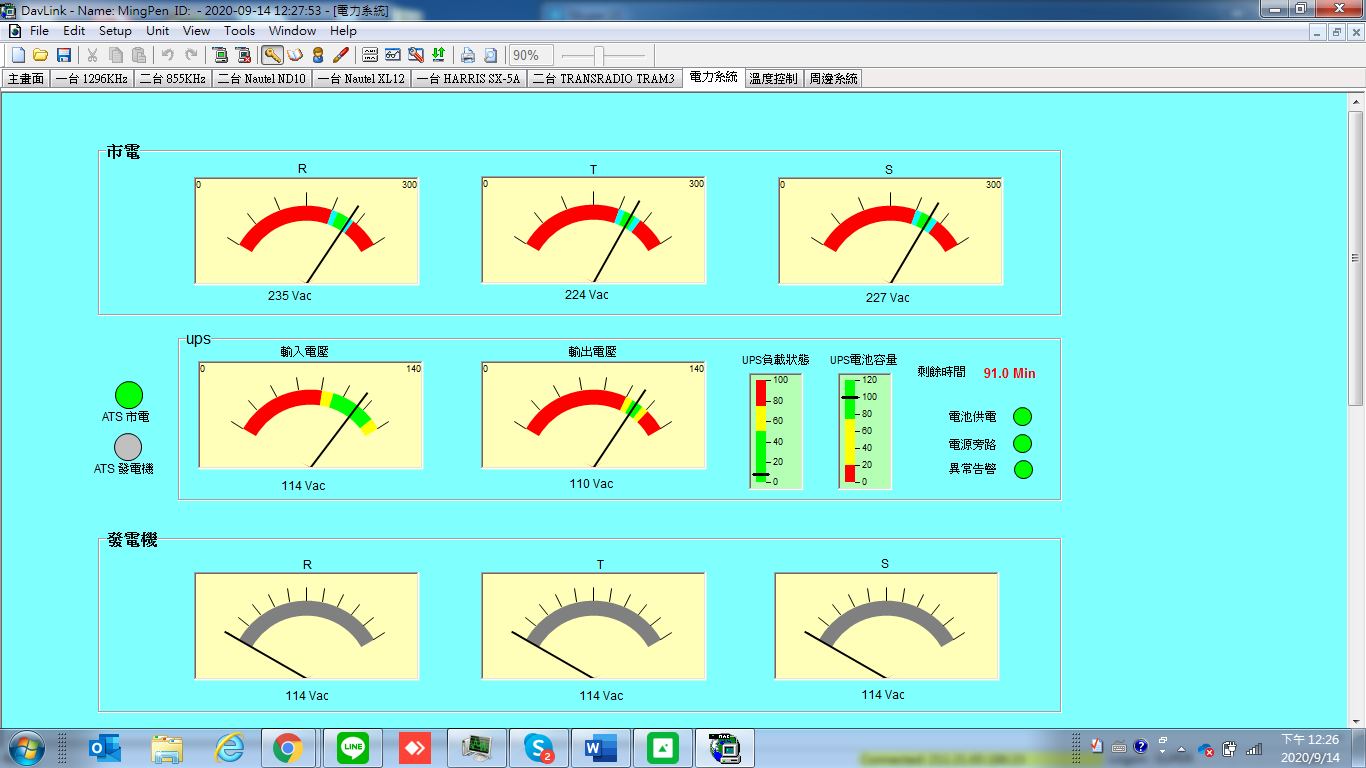
Task: Click the Cut scissors icon
Action: (x=92, y=55)
